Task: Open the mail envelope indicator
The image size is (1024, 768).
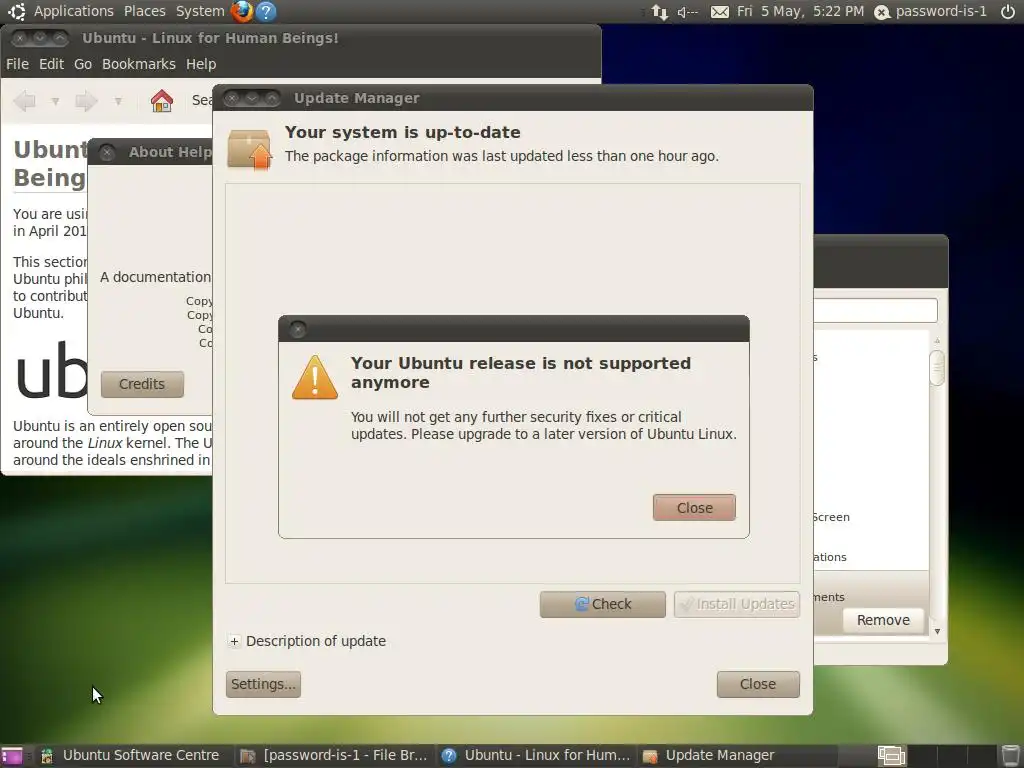Action: pos(720,12)
